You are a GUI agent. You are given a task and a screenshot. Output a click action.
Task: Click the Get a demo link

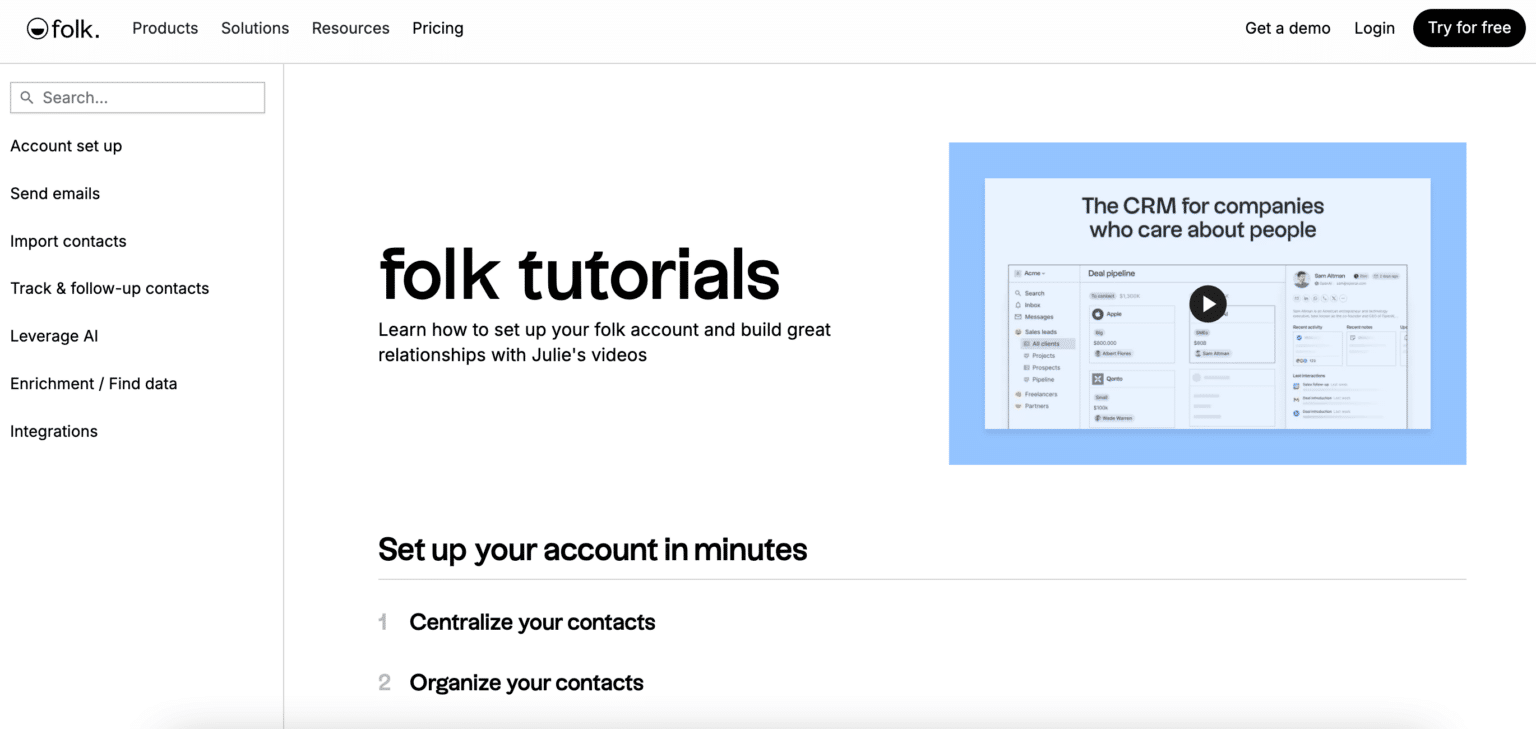[x=1287, y=28]
